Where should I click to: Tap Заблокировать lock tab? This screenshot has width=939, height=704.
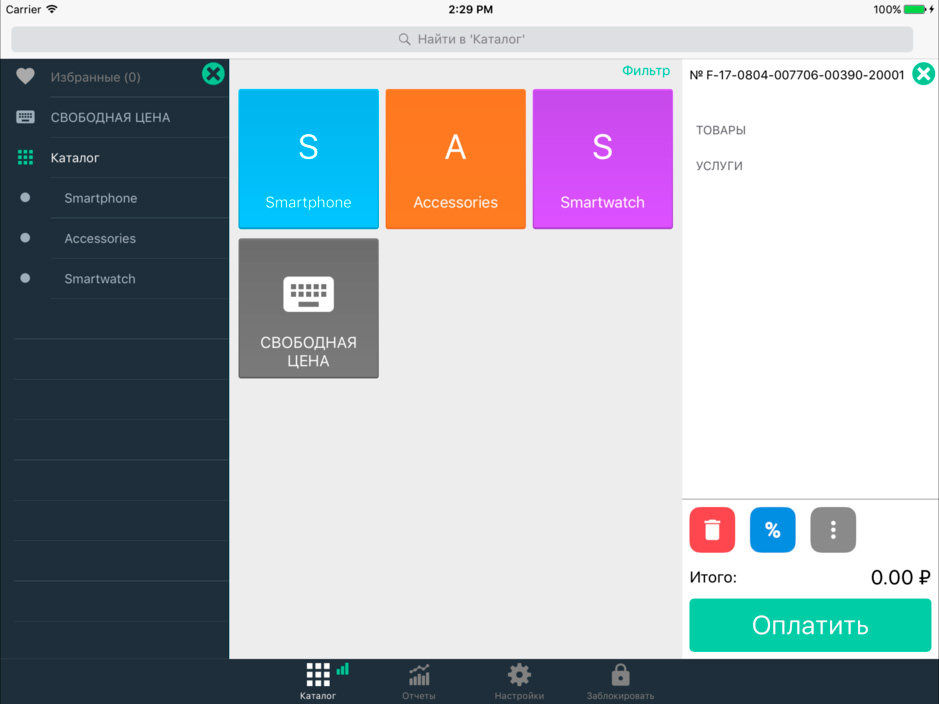pos(620,682)
